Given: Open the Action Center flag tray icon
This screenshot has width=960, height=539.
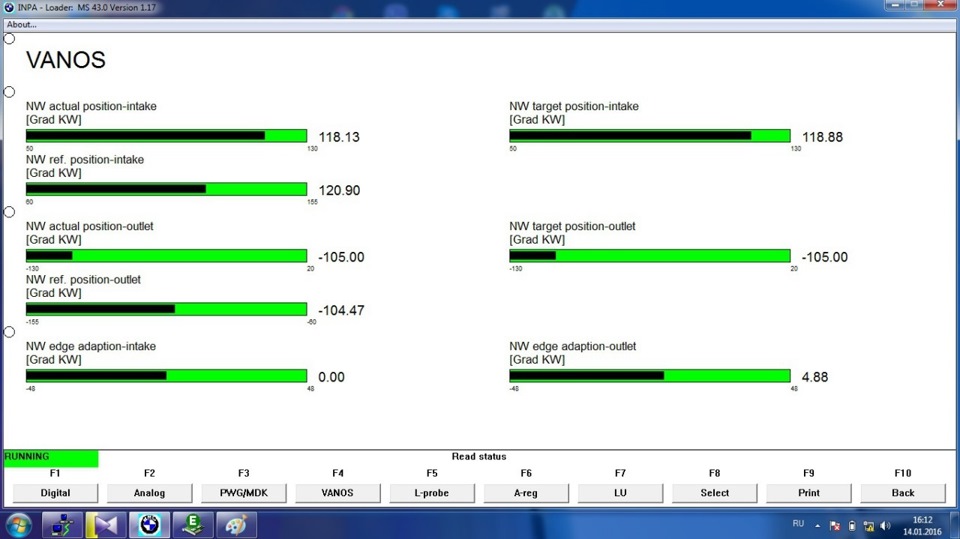Looking at the screenshot, I should point(834,526).
